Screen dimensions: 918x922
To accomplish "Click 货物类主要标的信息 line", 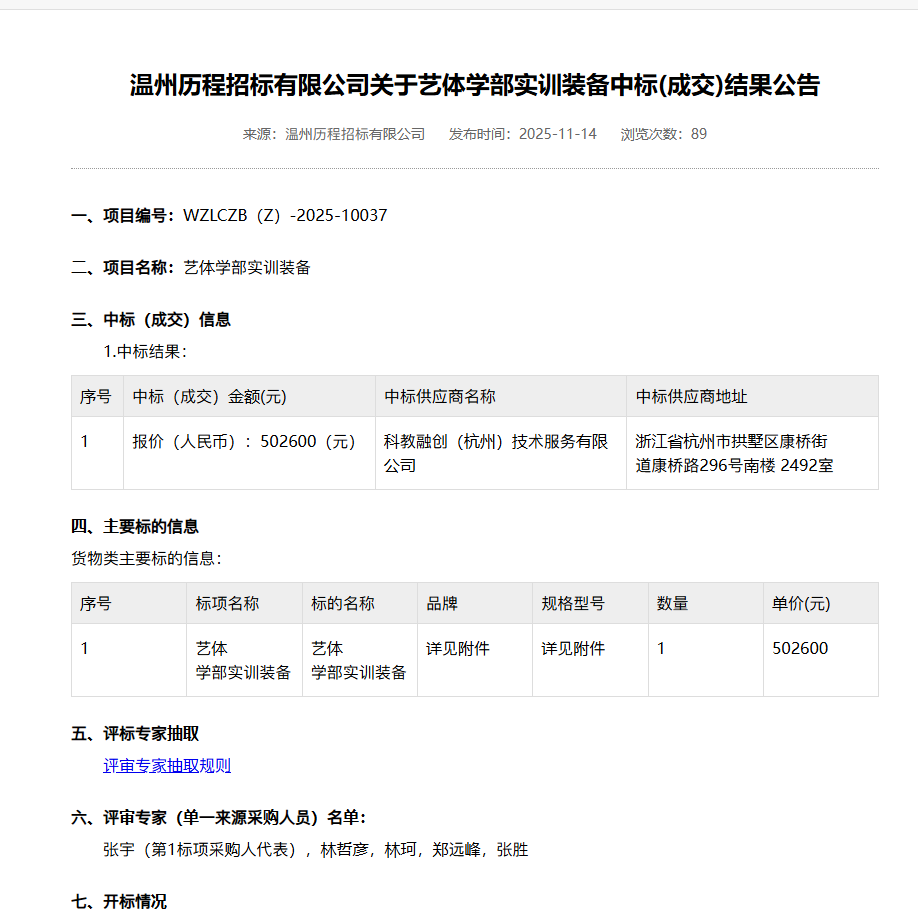I will point(146,559).
